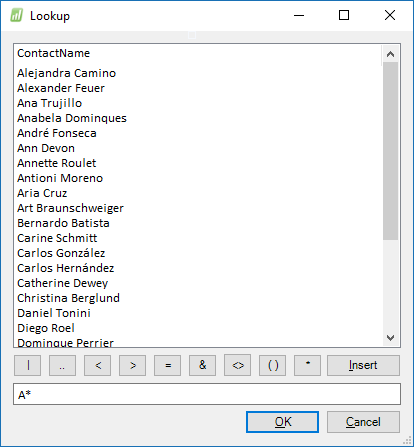Viewport: 414px width, 447px height.
Task: Click the equals (=) operator button
Action: point(167,365)
